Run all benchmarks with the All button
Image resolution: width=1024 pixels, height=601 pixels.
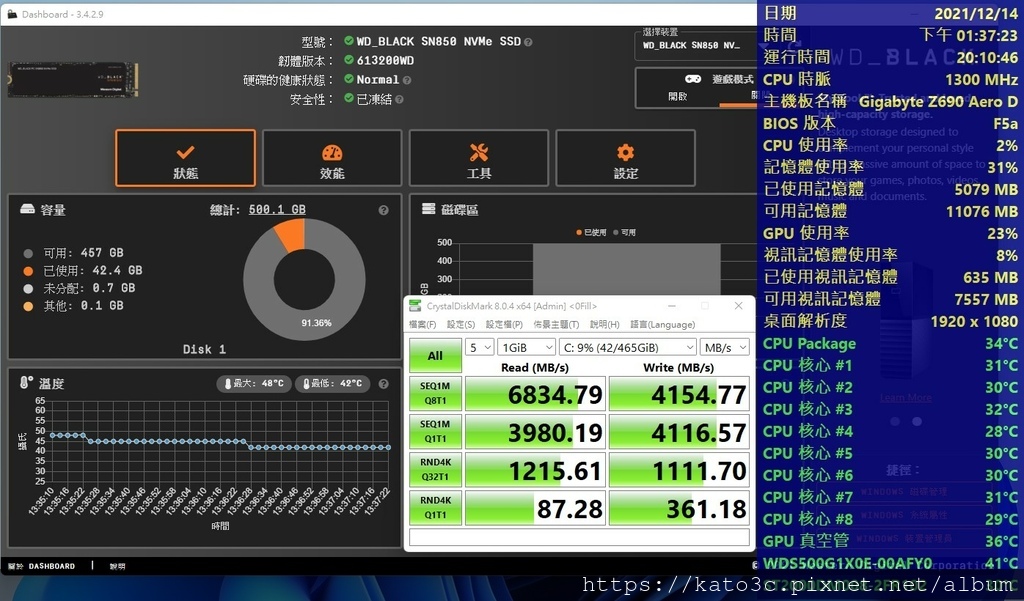point(435,356)
